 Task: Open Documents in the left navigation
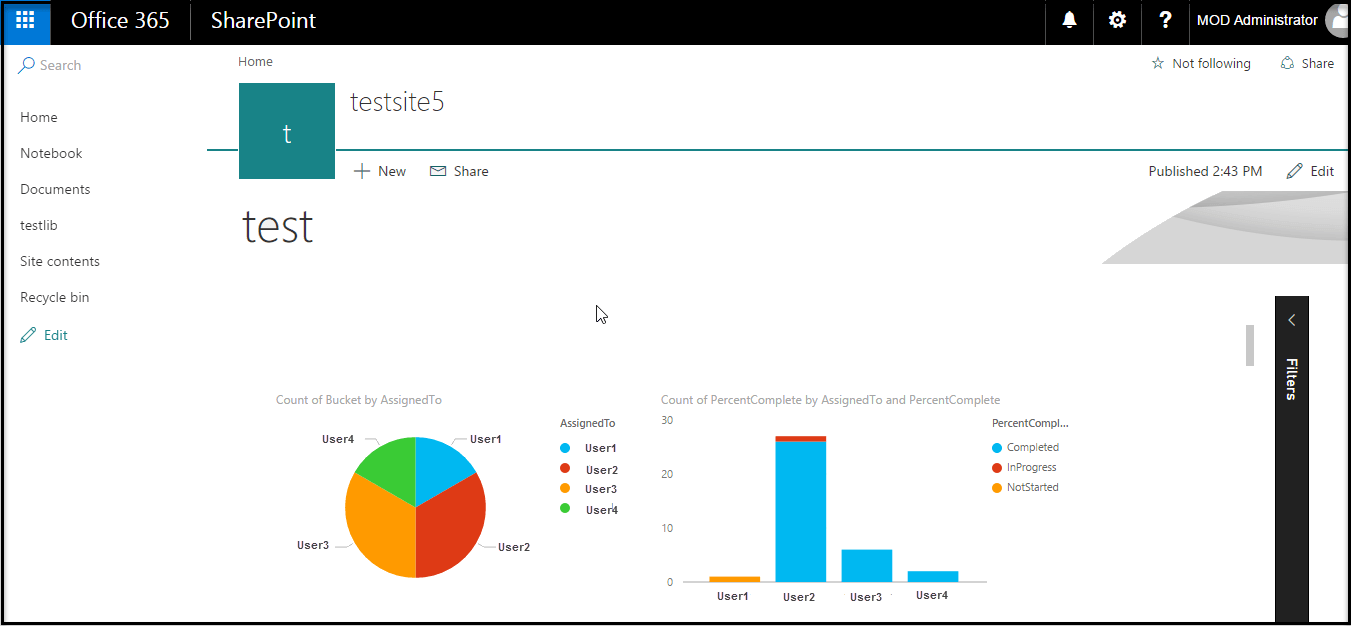pos(55,189)
